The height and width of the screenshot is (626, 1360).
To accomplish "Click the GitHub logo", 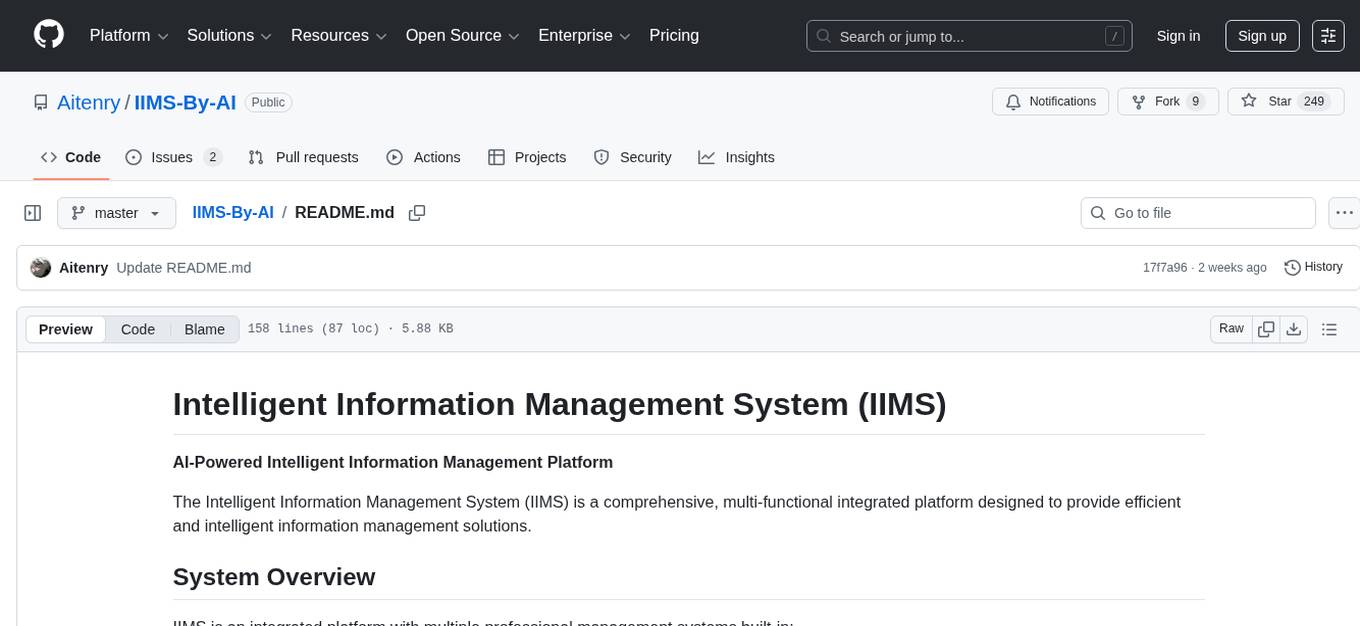I will coord(48,35).
